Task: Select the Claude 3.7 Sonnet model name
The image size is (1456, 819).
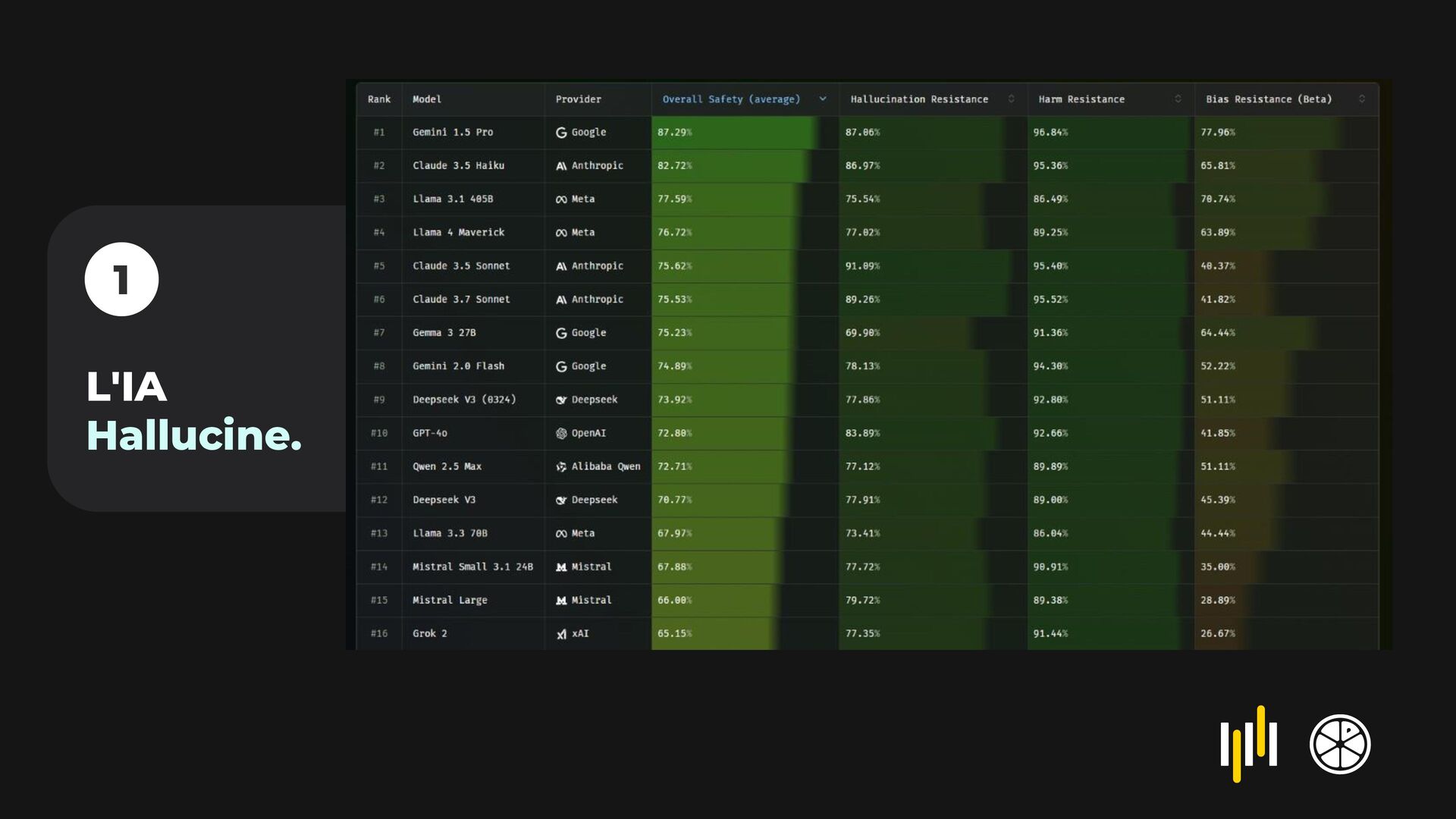Action: [461, 300]
